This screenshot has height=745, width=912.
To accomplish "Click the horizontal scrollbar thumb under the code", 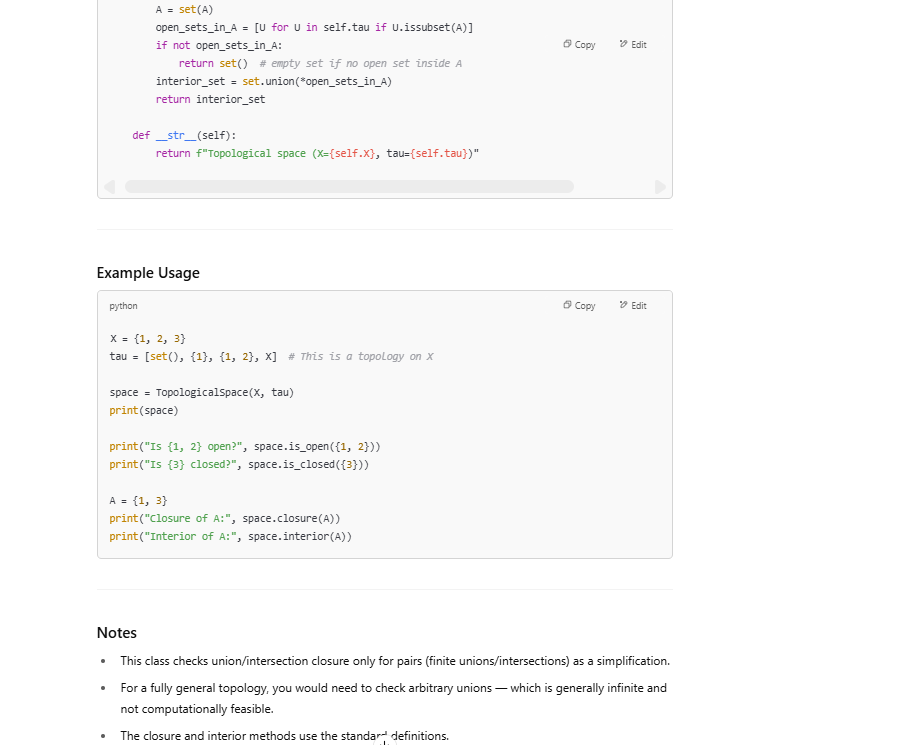I will click(348, 187).
